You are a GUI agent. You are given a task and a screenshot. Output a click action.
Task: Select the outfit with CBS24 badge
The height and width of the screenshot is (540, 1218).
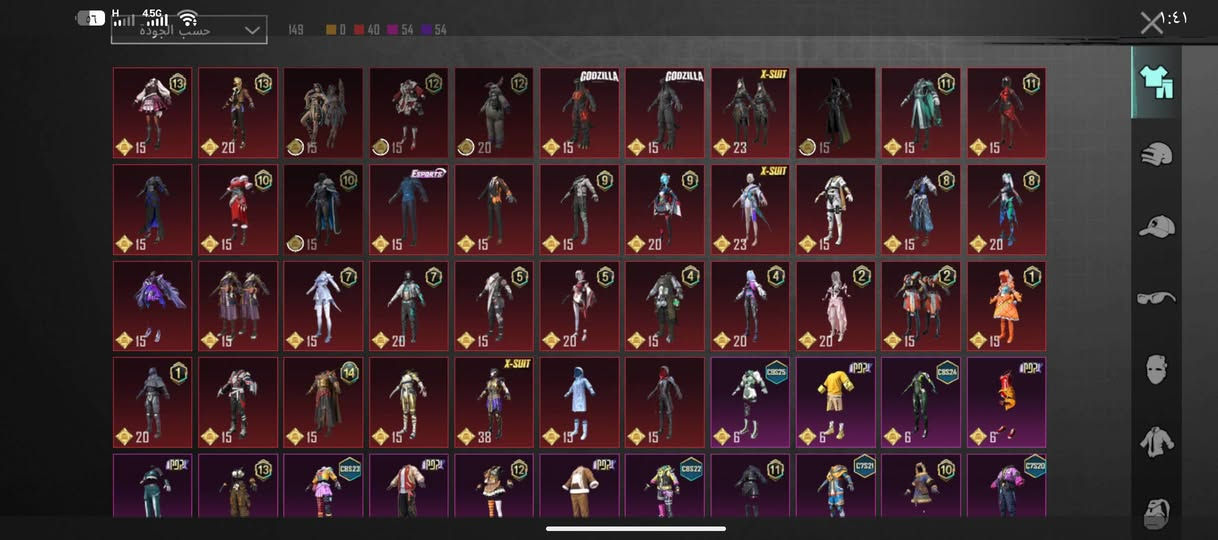coord(920,402)
